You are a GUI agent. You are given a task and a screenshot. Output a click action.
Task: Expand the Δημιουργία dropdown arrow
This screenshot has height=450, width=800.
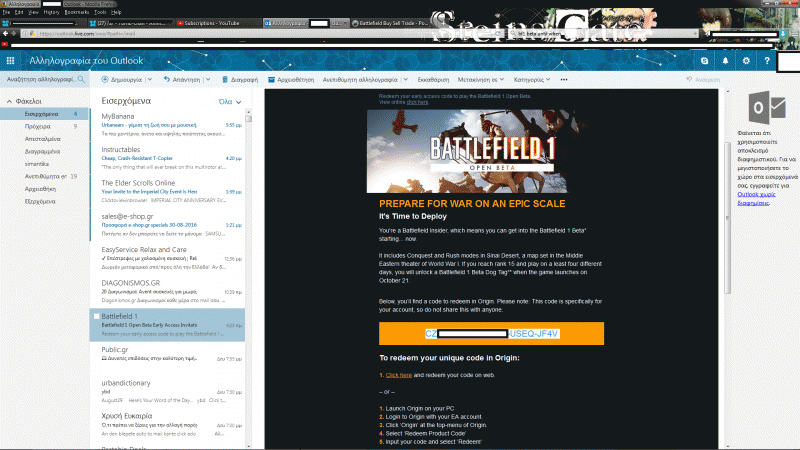point(149,80)
